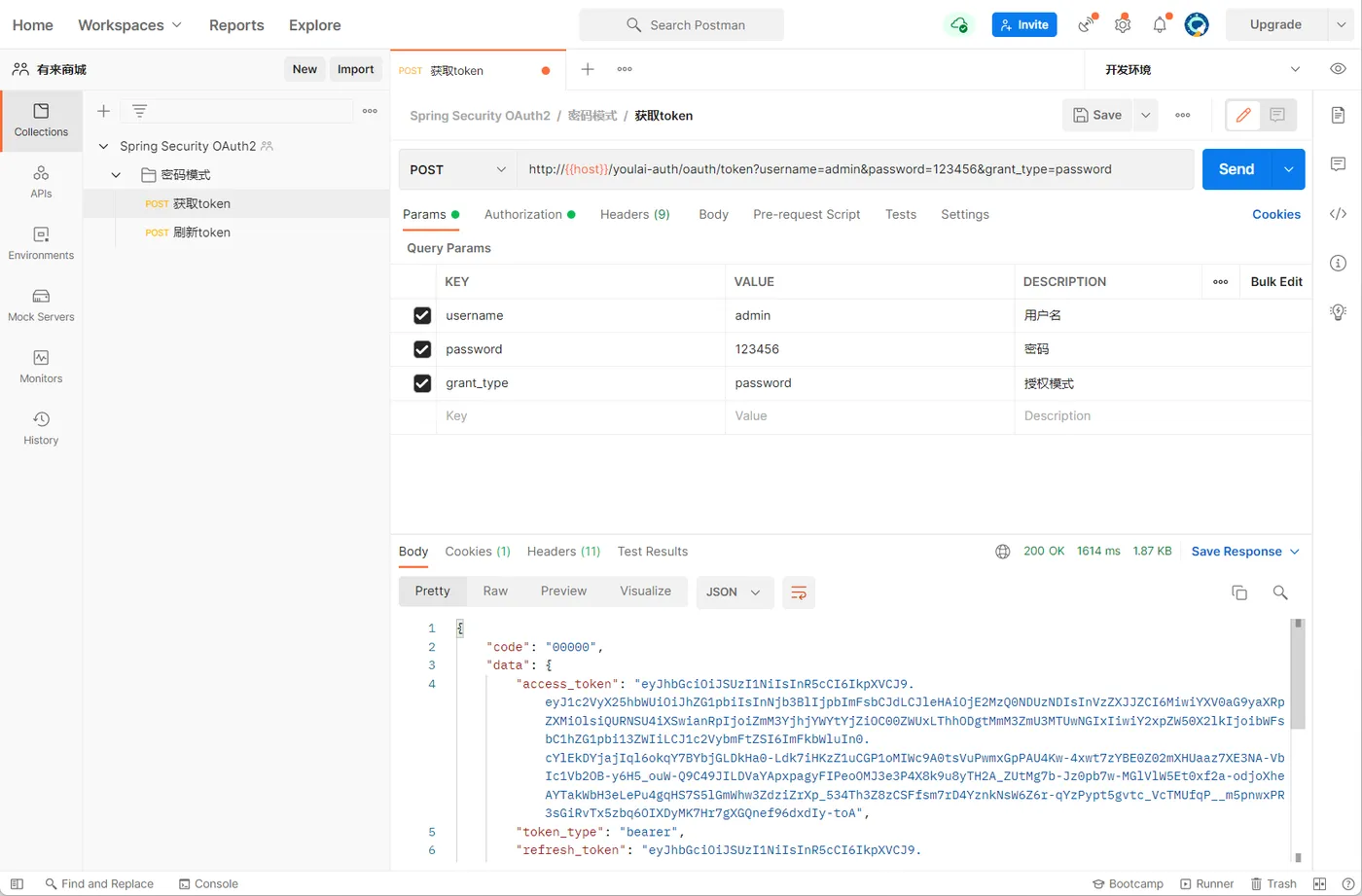The width and height of the screenshot is (1362, 896).
Task: Click the sync status cloud icon
Action: coord(959,24)
